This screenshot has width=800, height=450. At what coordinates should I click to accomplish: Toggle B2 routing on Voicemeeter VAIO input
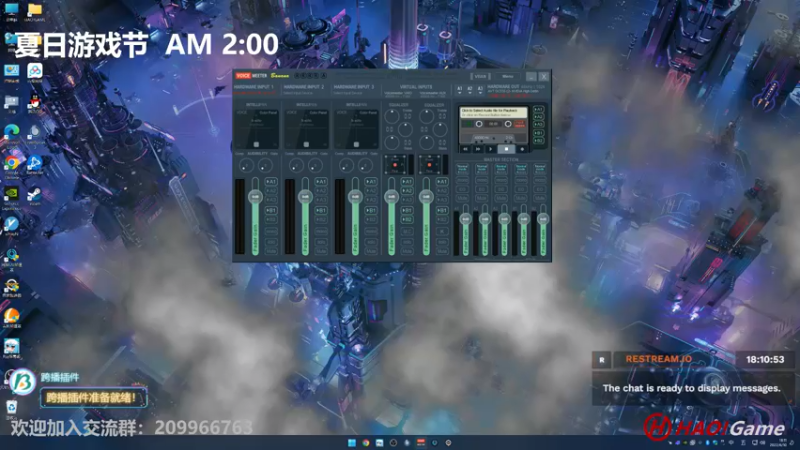pyautogui.click(x=407, y=219)
